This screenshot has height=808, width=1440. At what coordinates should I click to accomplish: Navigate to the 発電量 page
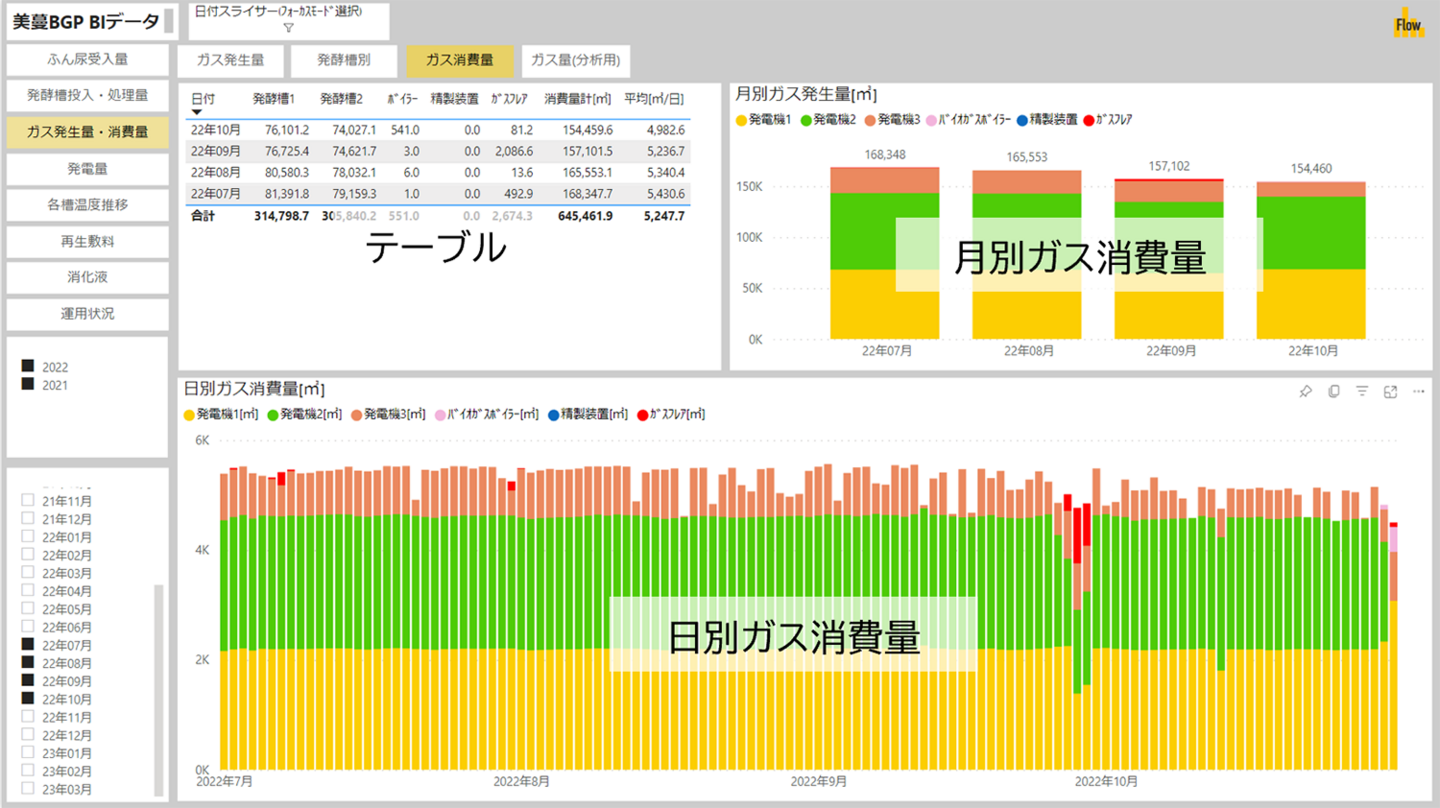coord(87,169)
